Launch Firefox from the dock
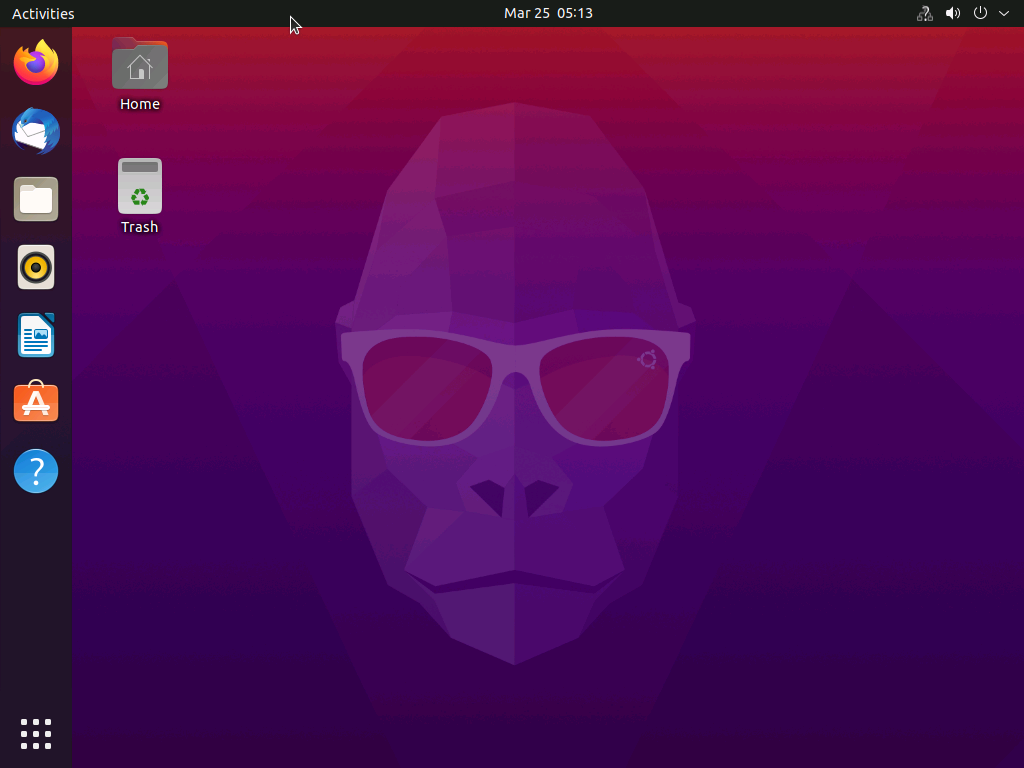The height and width of the screenshot is (768, 1024). tap(36, 64)
